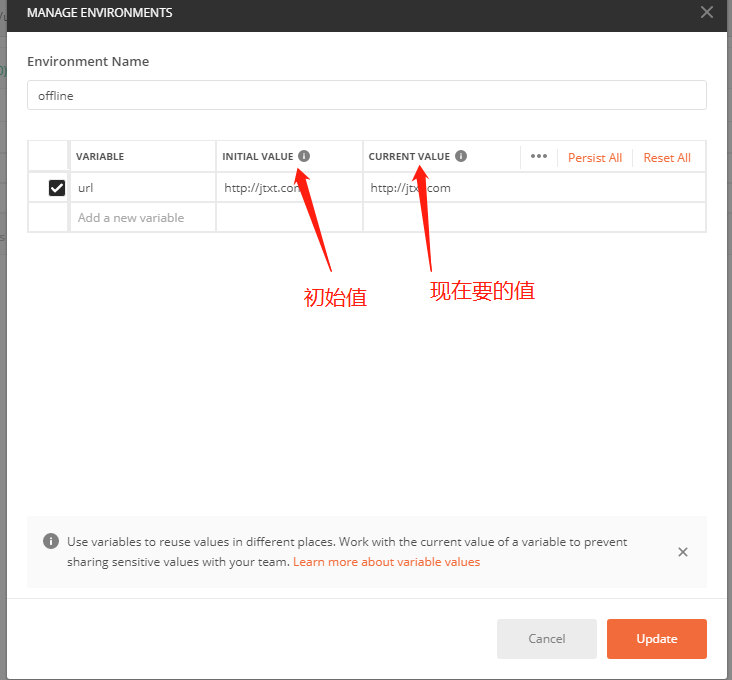
Task: Close the Manage Environments dialog
Action: (707, 13)
